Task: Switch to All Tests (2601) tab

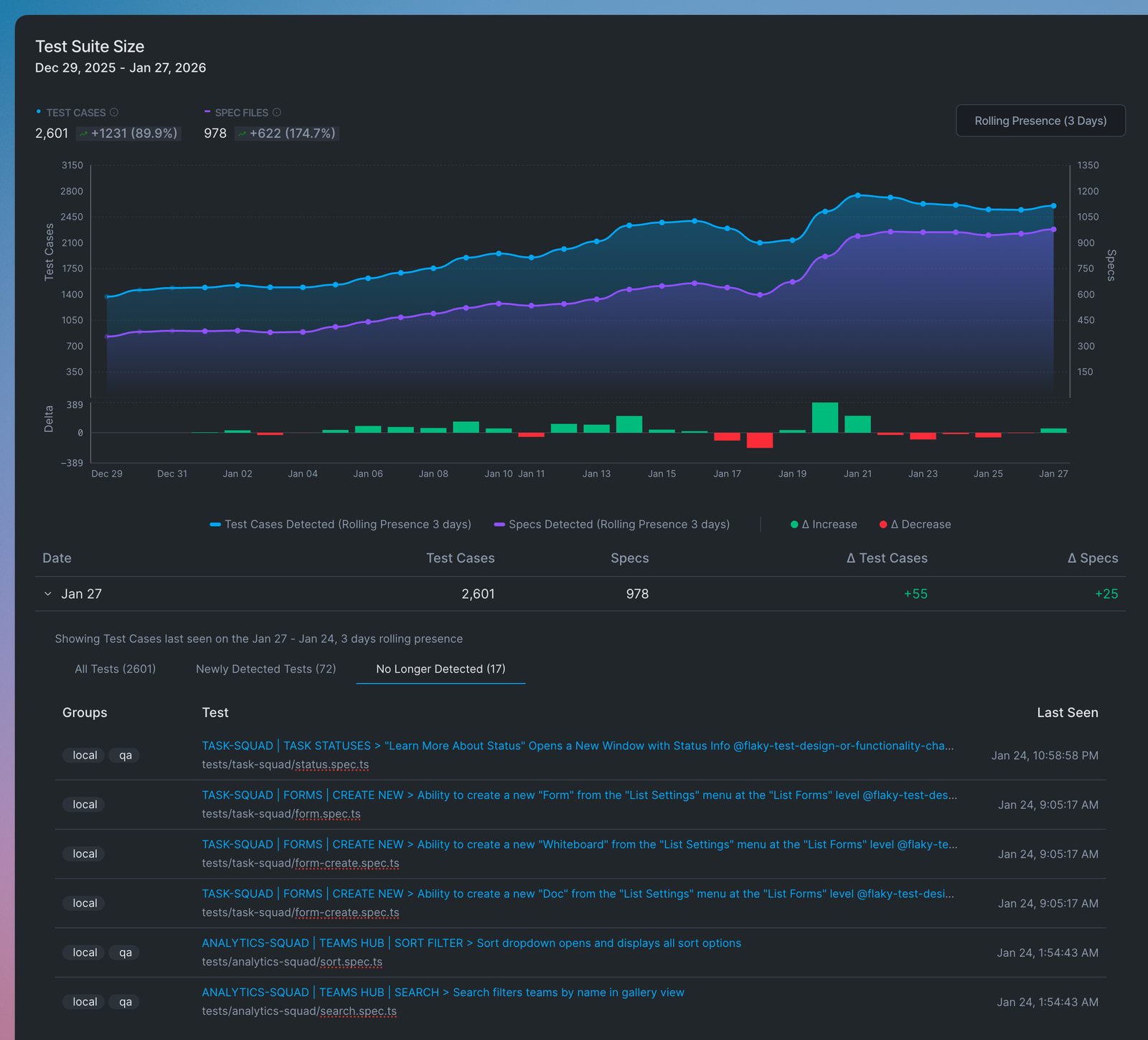Action: (116, 669)
